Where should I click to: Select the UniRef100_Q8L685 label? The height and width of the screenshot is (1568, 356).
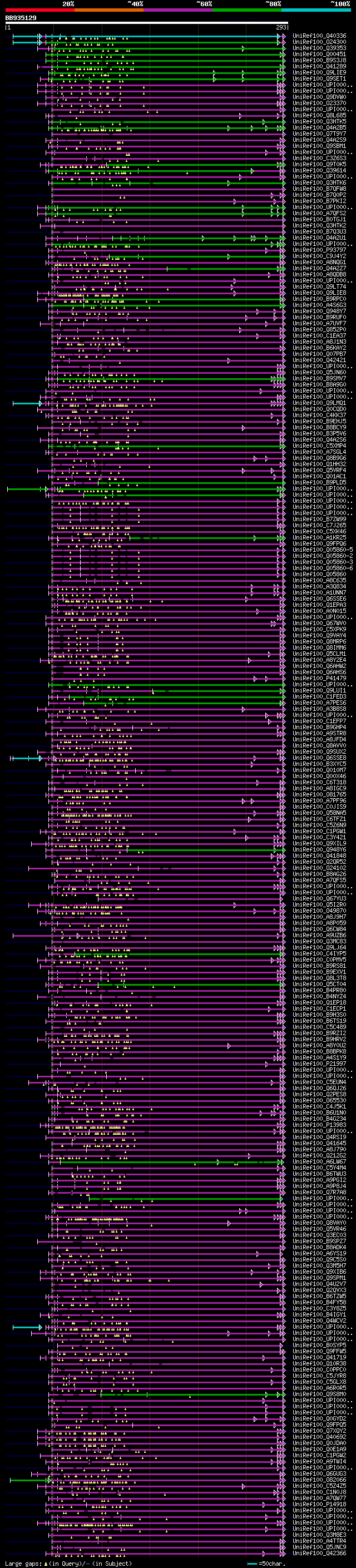[x=319, y=115]
